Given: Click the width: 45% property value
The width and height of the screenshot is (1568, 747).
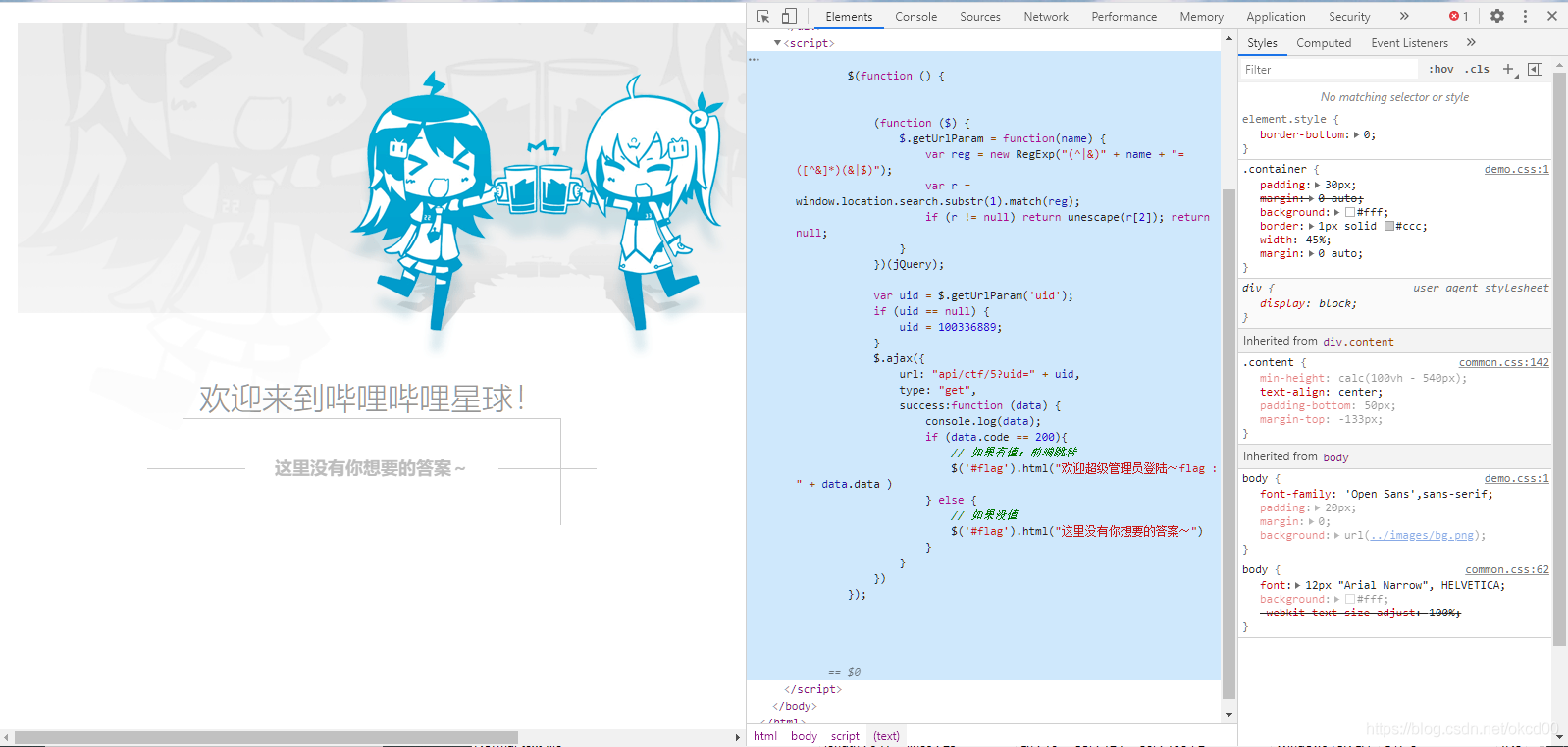Looking at the screenshot, I should 1319,240.
